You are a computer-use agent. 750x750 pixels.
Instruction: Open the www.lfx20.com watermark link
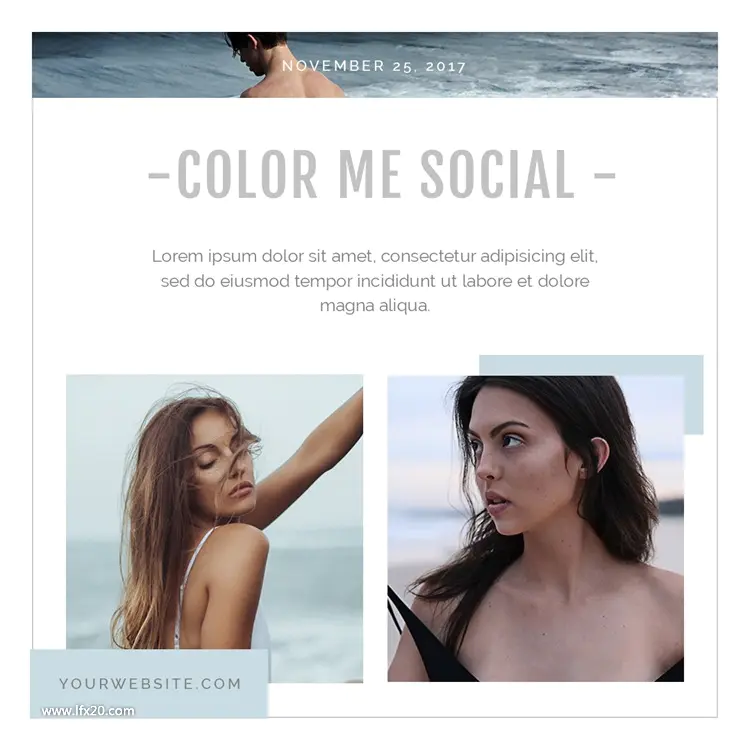coord(88,711)
